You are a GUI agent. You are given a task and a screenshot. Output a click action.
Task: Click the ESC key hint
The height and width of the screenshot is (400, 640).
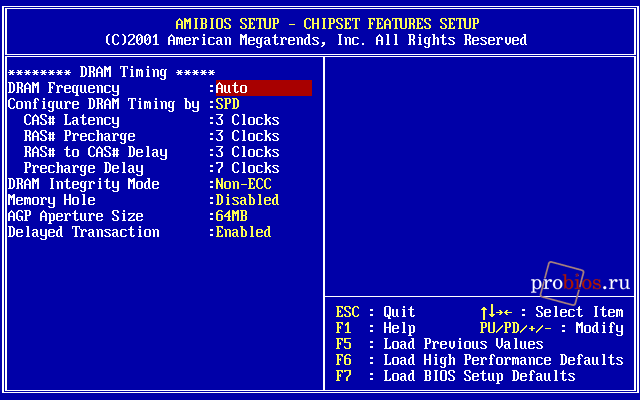pos(347,312)
